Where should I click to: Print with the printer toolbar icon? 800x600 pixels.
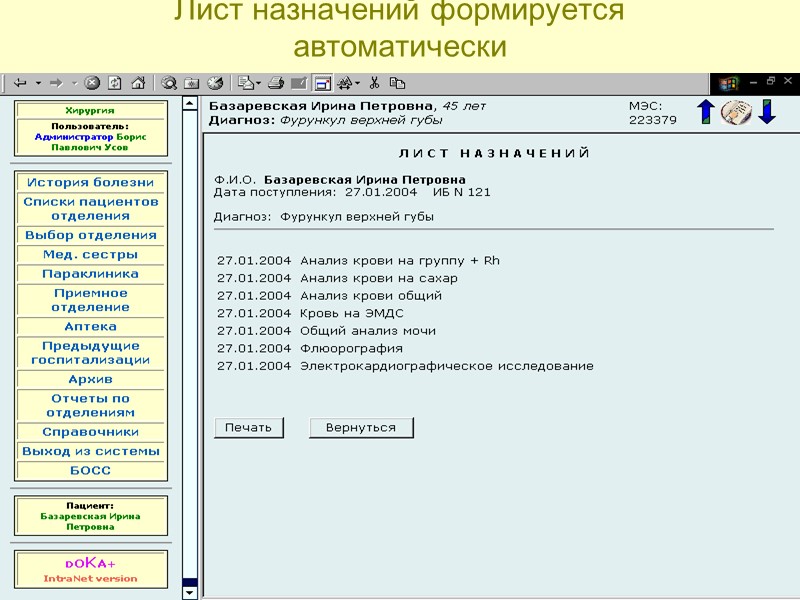tap(276, 83)
